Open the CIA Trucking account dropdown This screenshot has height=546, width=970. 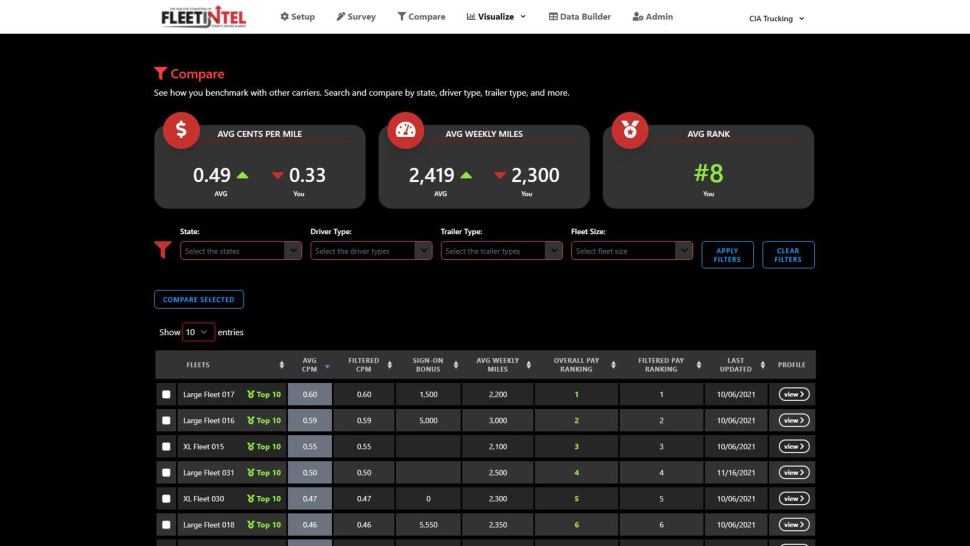(x=777, y=19)
